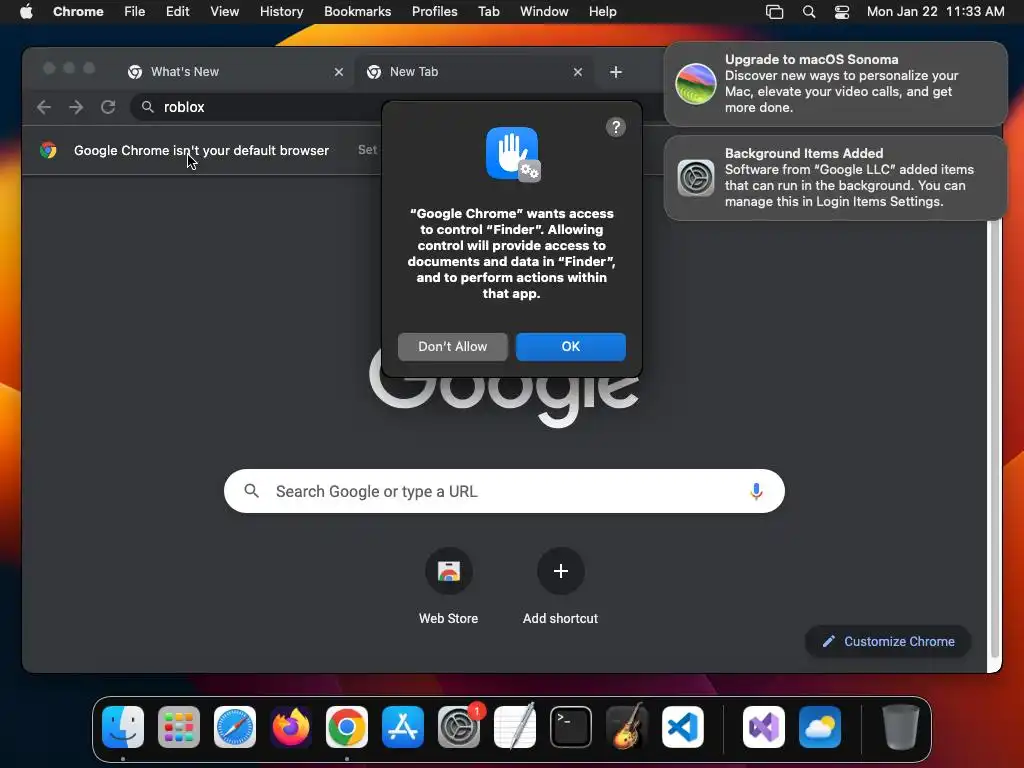
Task: Click the Chrome window vertical scrollbar
Action: click(x=995, y=438)
